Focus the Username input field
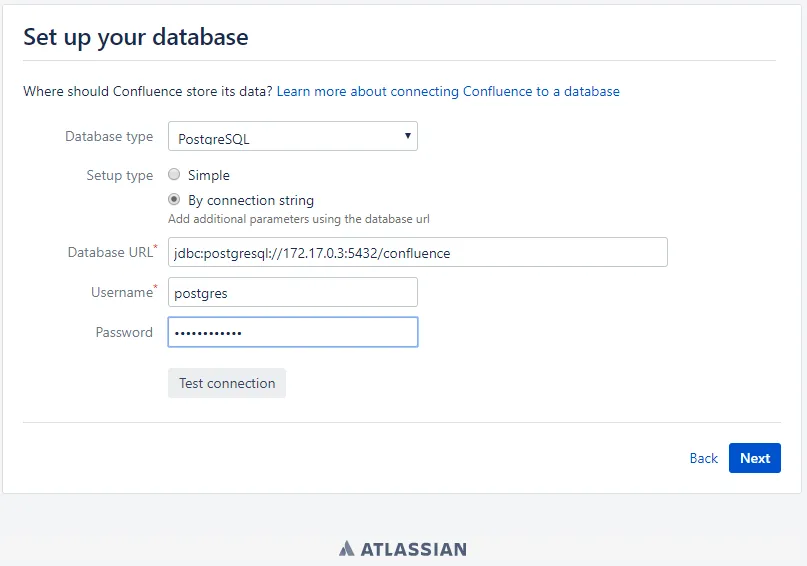This screenshot has height=566, width=807. [x=292, y=292]
